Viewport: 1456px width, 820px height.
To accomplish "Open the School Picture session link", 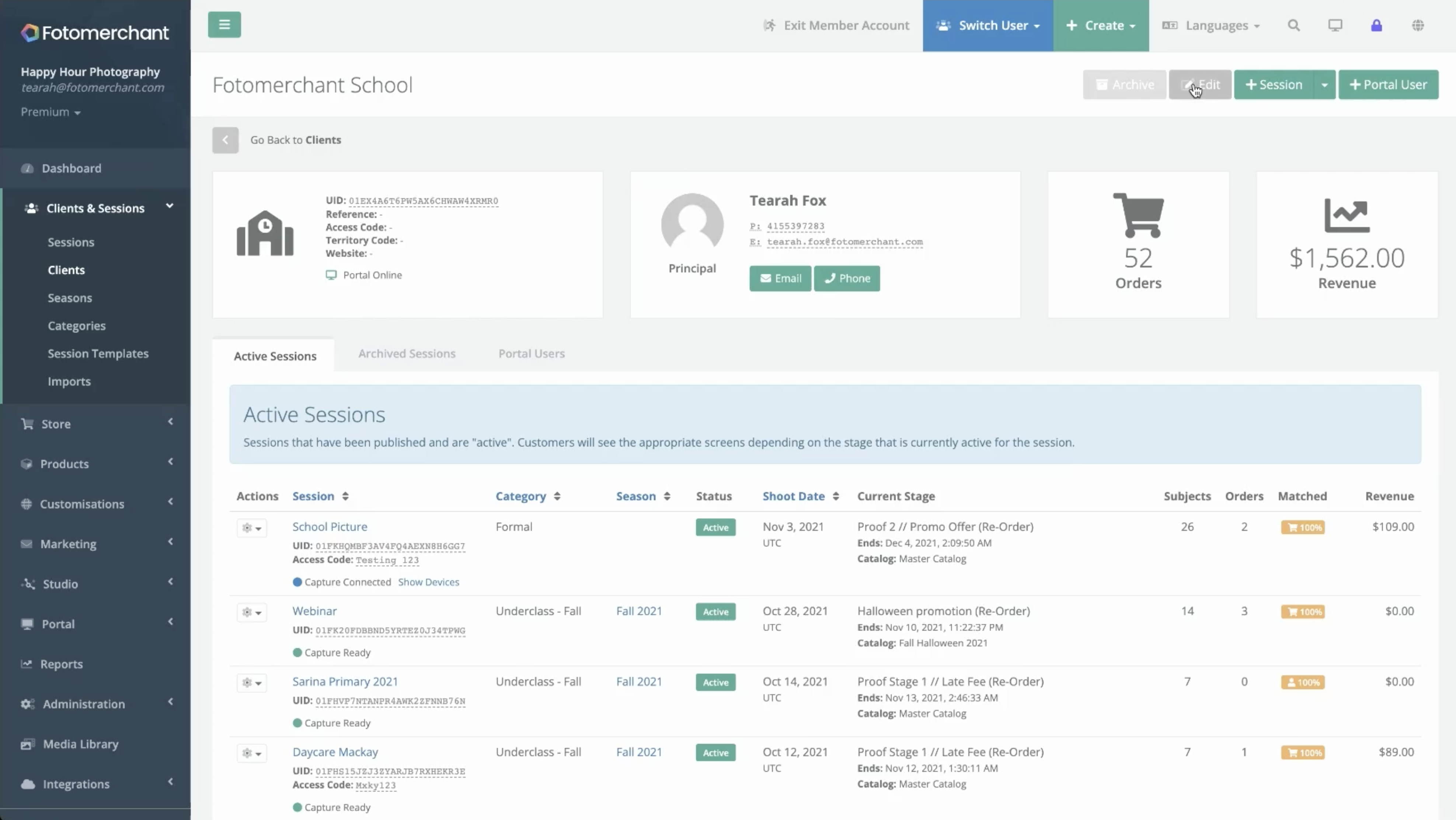I will pos(330,527).
